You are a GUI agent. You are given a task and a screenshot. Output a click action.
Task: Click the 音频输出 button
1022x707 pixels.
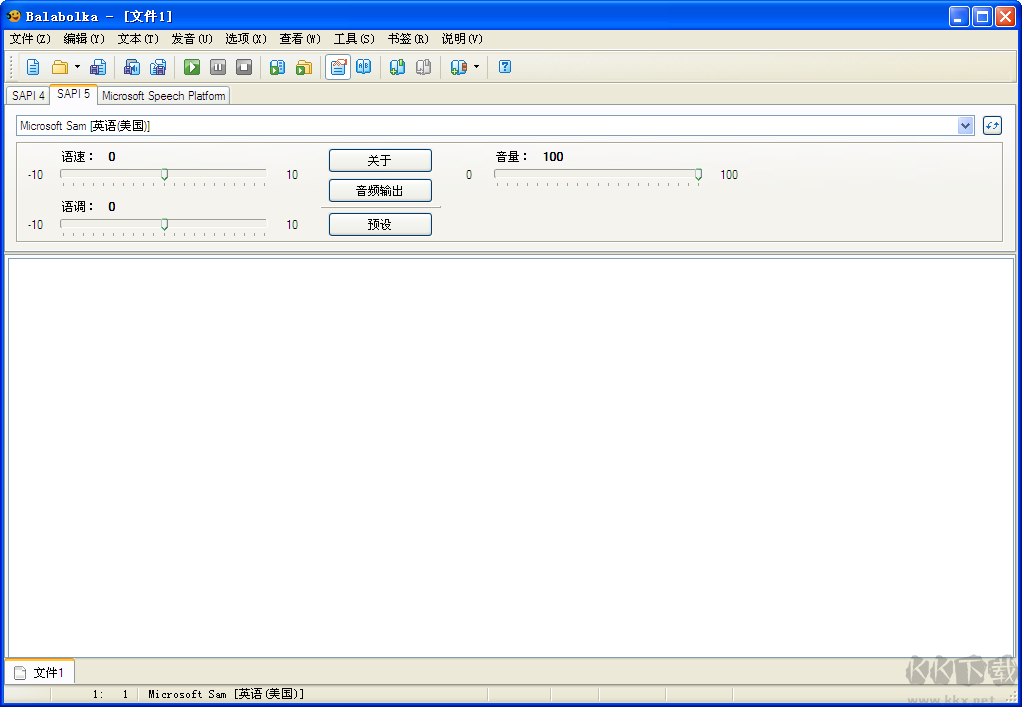(x=379, y=190)
